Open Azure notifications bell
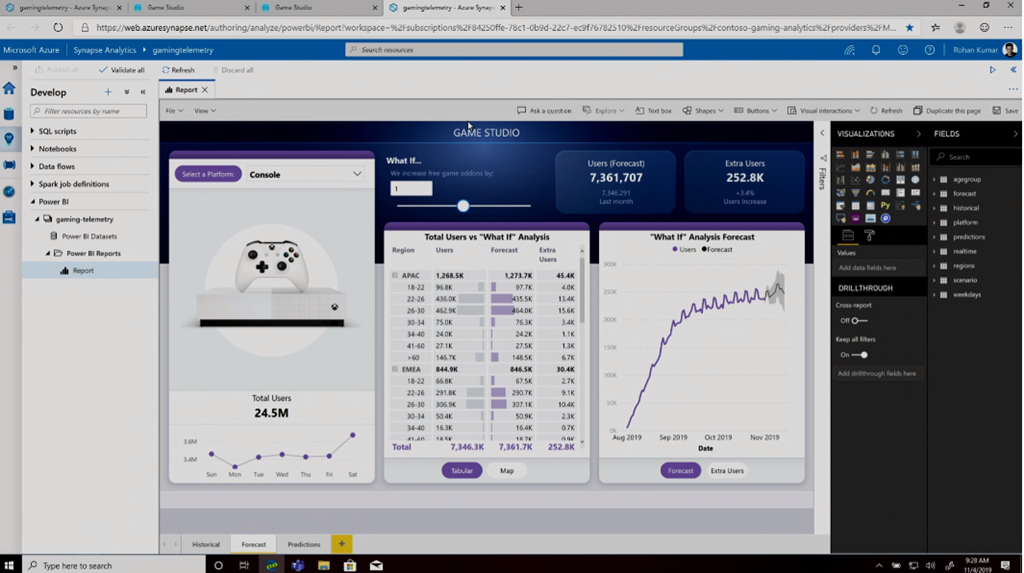This screenshot has height=573, width=1024. tap(876, 50)
